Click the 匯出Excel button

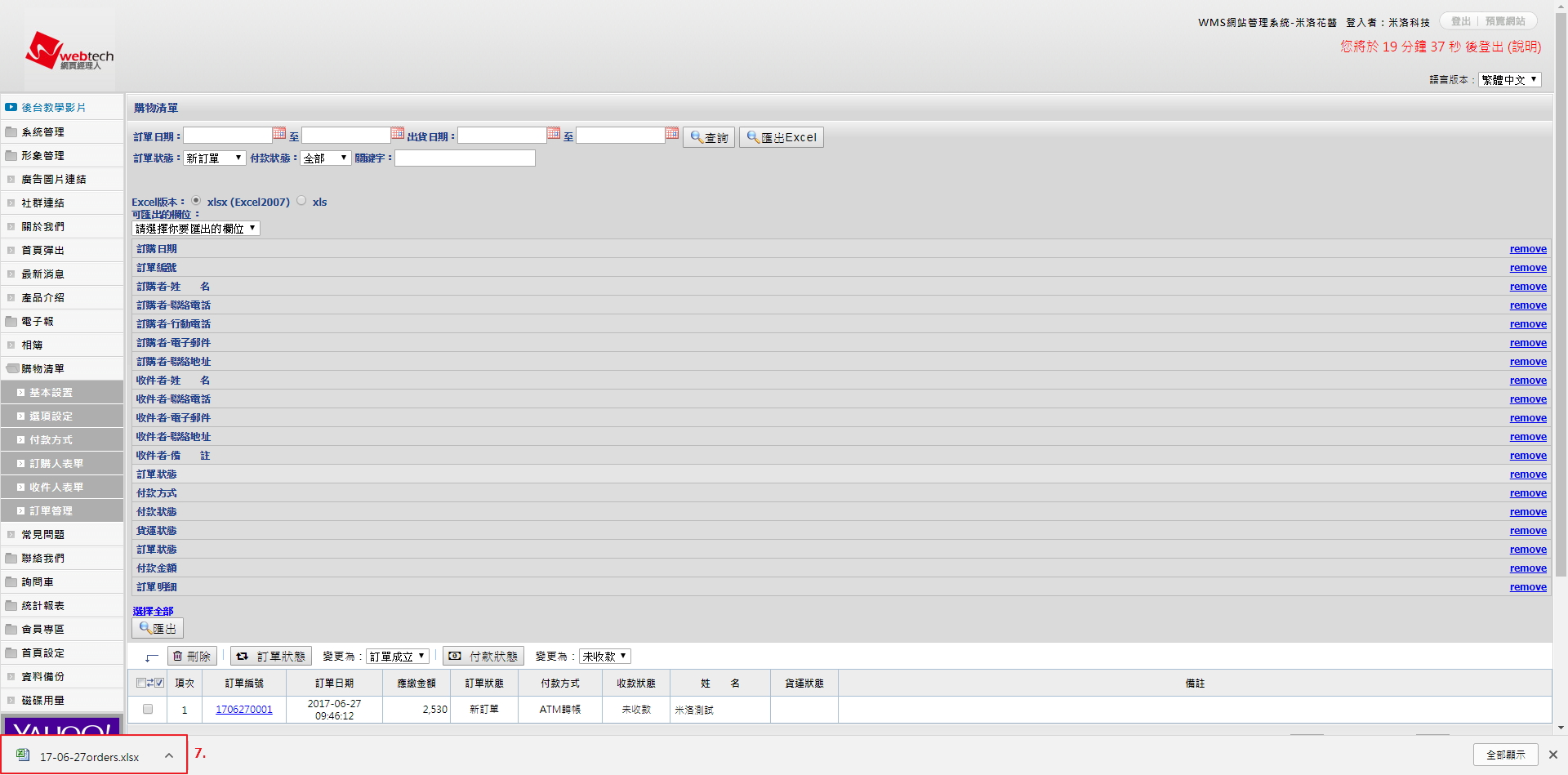tap(782, 137)
